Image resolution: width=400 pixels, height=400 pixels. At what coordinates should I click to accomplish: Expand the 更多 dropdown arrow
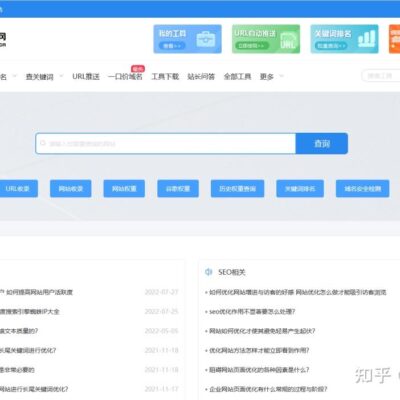click(281, 76)
